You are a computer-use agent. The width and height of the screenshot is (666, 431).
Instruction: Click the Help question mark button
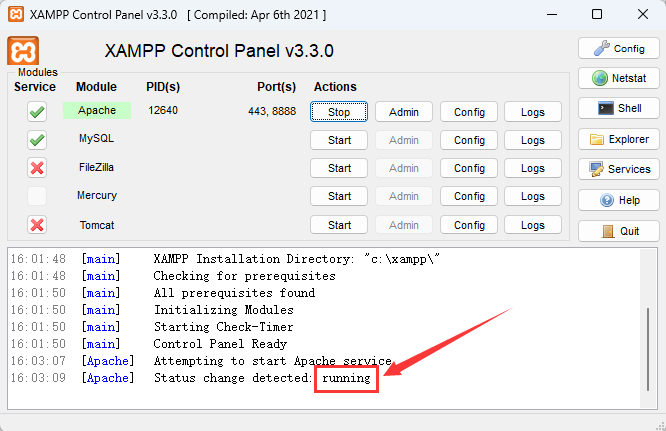(x=618, y=200)
